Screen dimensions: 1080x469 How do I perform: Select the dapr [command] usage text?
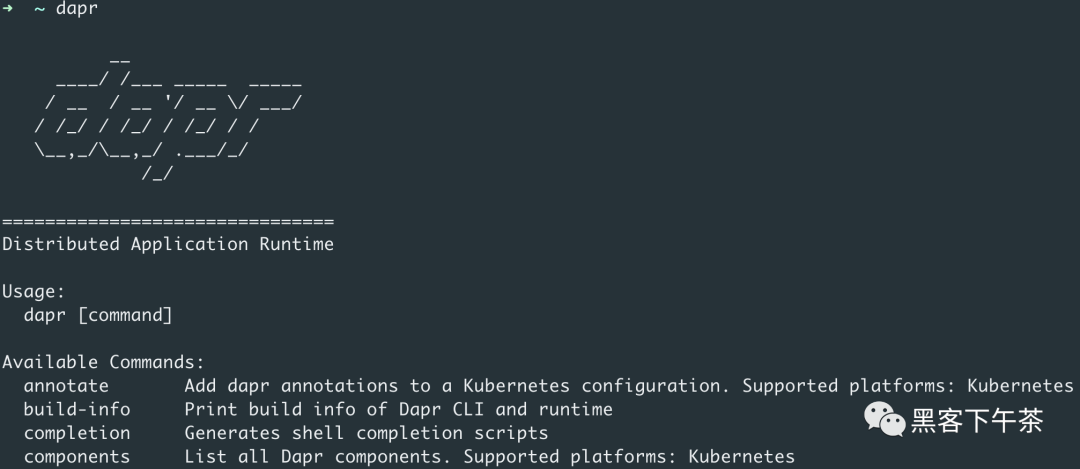98,315
